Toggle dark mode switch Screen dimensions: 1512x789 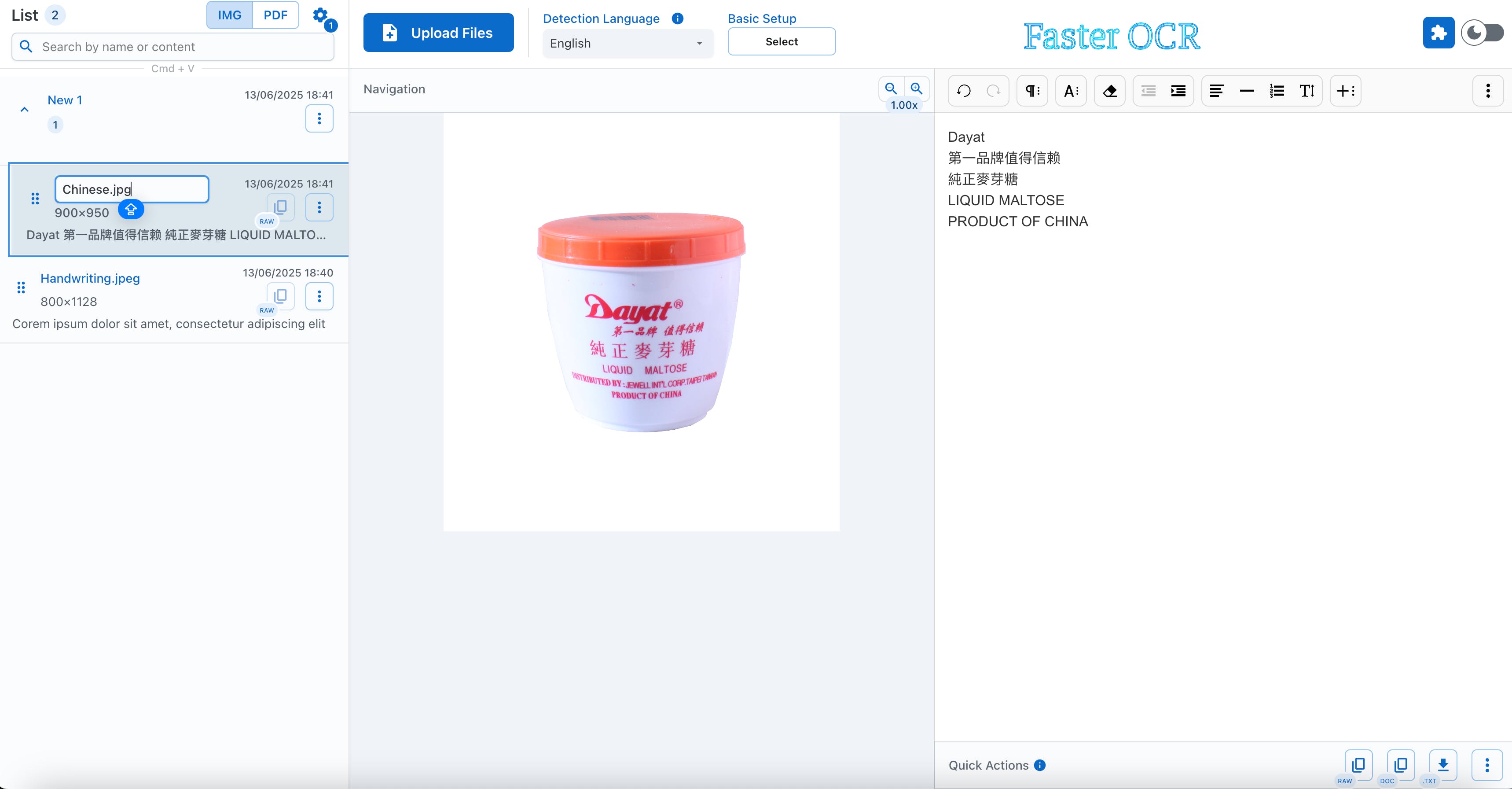[1482, 33]
